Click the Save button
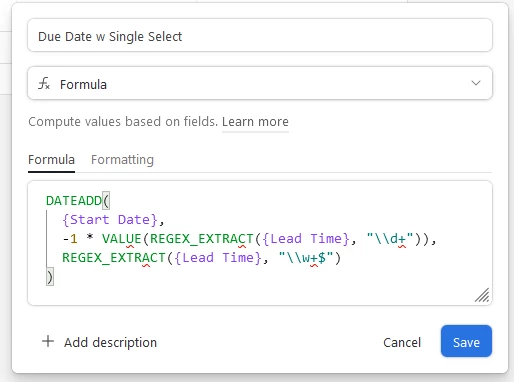 pyautogui.click(x=466, y=342)
